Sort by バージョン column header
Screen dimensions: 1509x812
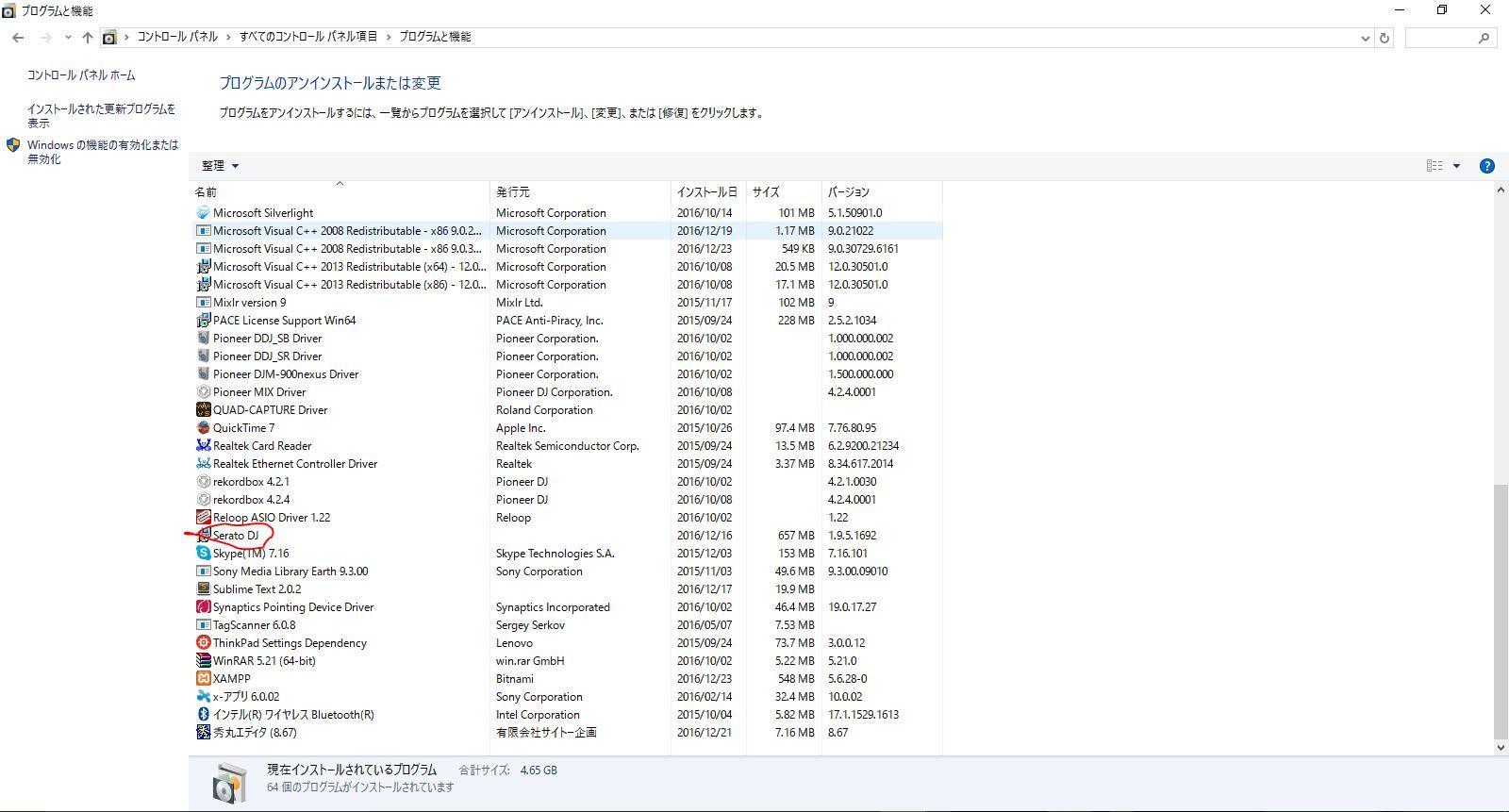point(882,191)
